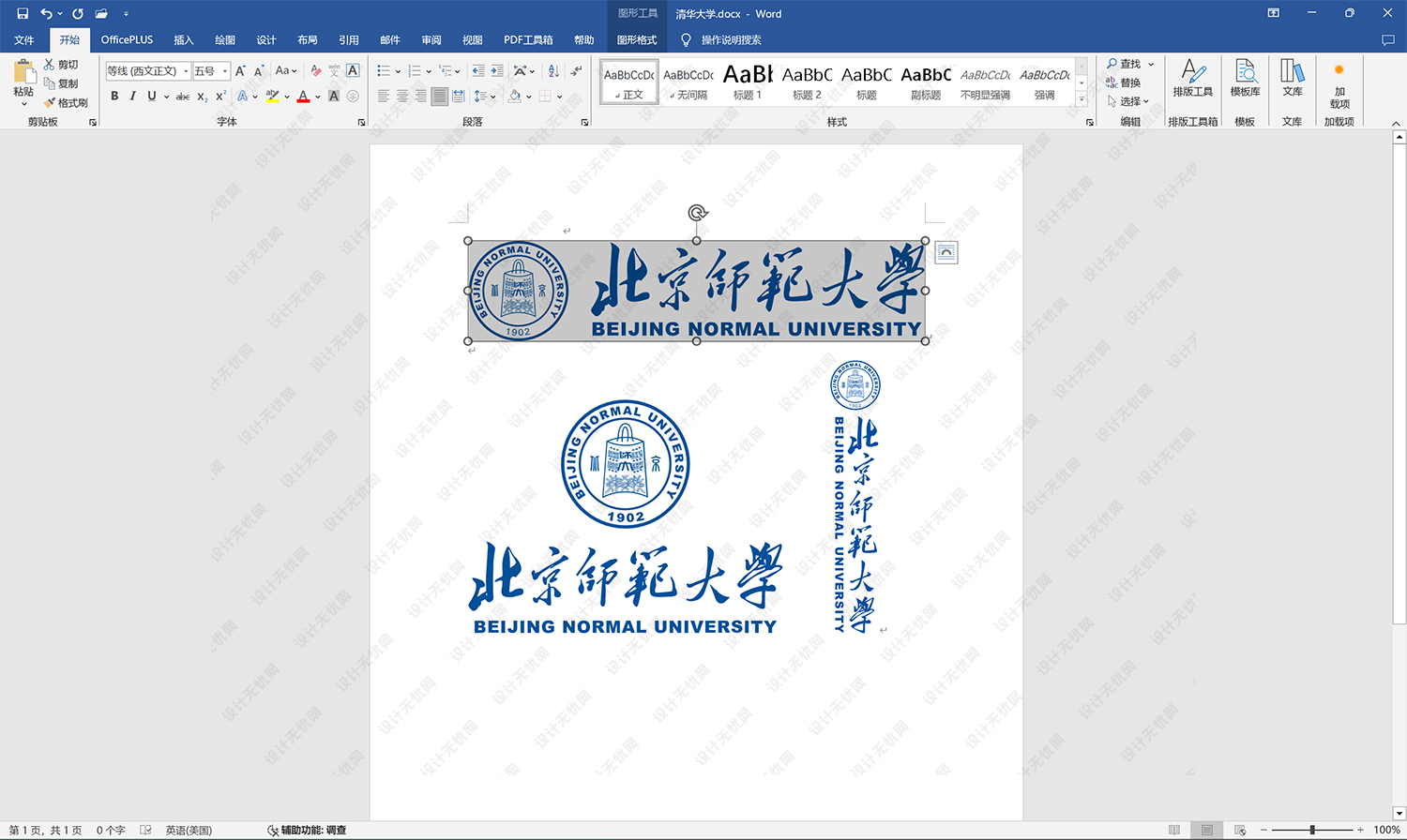Toggle superscript (X²)
The image size is (1407, 840).
coord(220,96)
